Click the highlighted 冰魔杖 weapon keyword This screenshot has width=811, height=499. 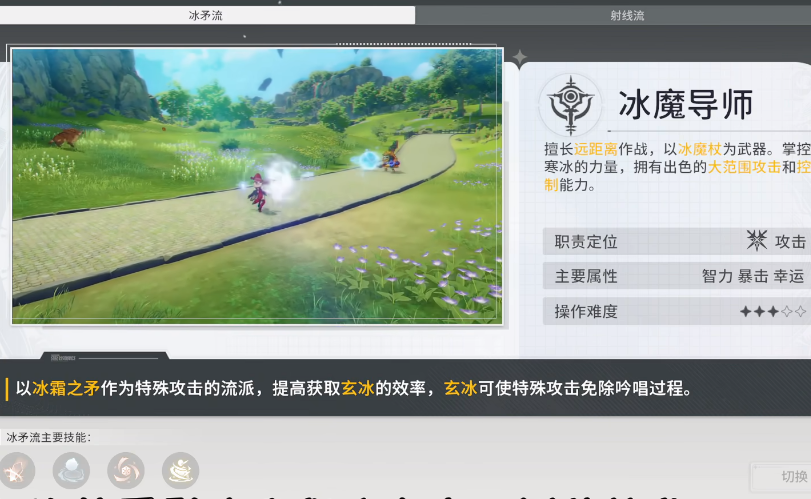[699, 148]
